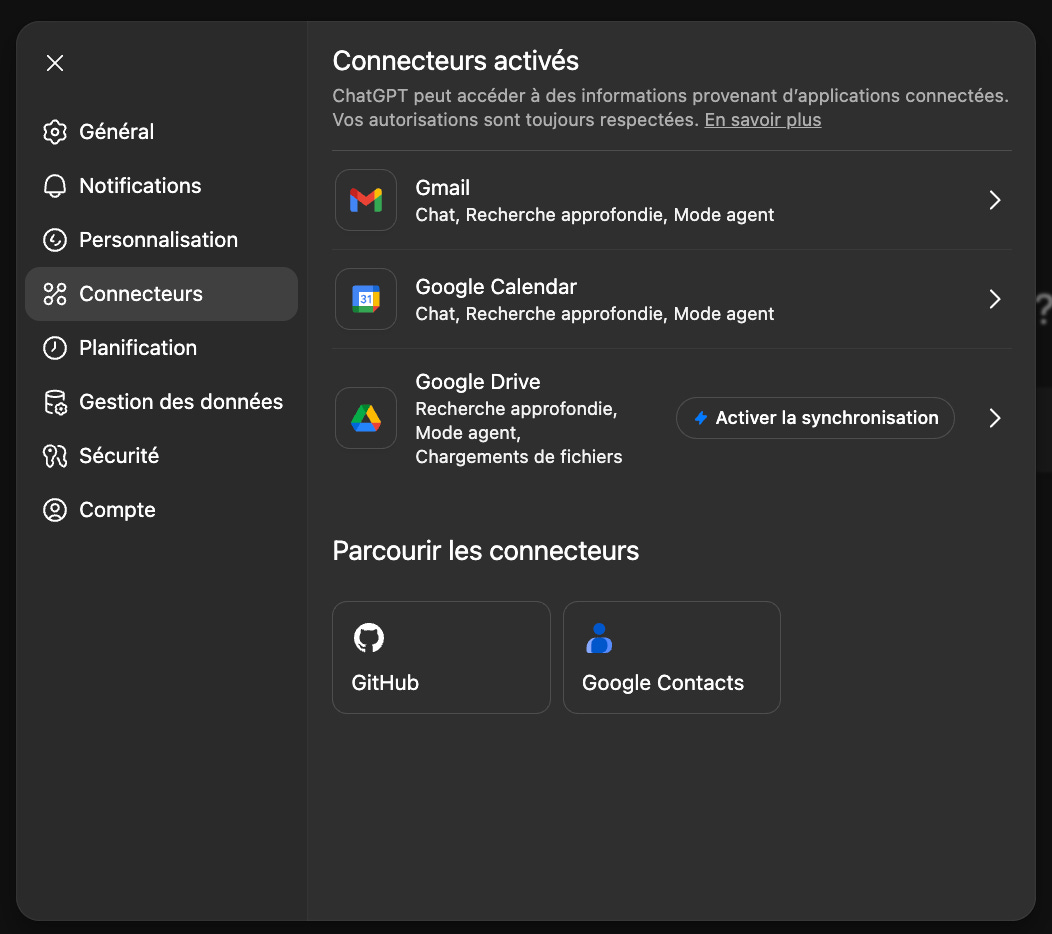1052x934 pixels.
Task: Click the Notifications bell icon
Action: click(55, 186)
